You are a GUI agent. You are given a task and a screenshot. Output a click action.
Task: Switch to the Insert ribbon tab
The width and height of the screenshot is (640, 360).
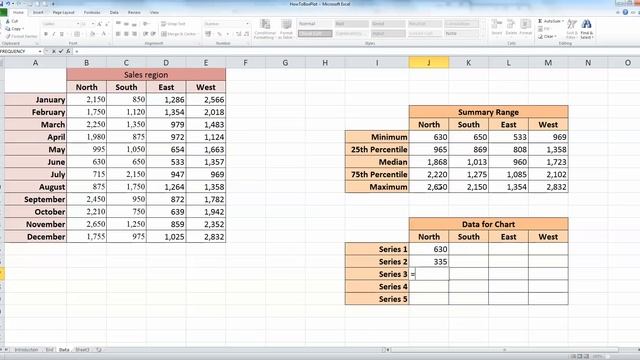38,12
